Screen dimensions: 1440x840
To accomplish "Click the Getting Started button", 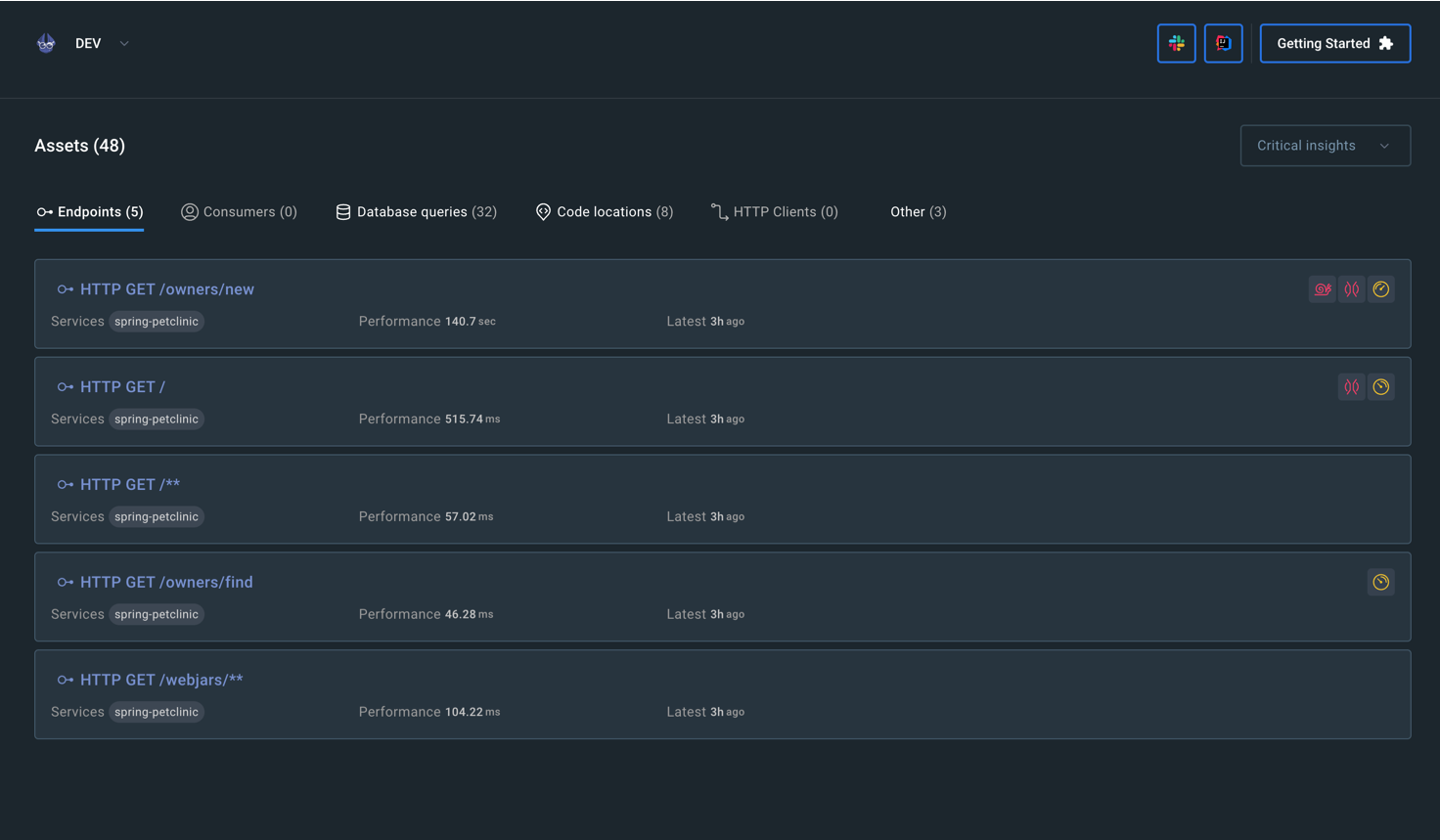I will pyautogui.click(x=1334, y=43).
